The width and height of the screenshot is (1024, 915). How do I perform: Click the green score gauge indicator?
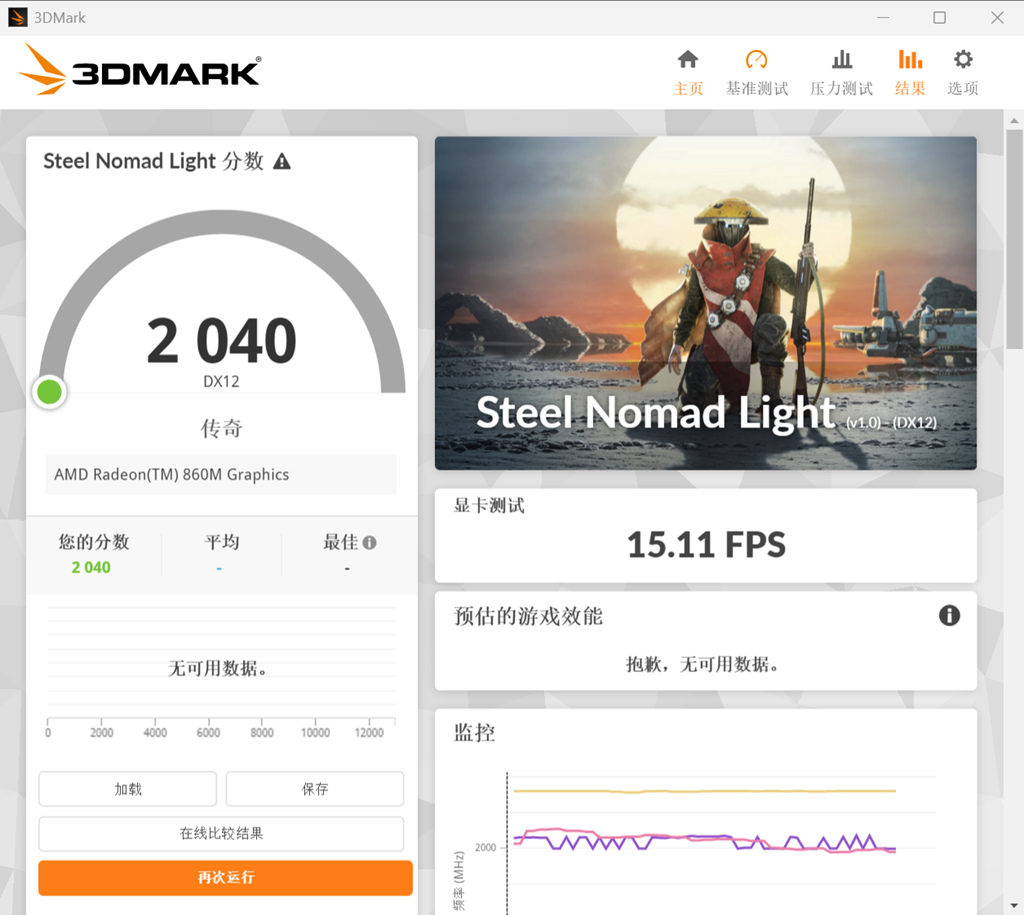coord(50,392)
